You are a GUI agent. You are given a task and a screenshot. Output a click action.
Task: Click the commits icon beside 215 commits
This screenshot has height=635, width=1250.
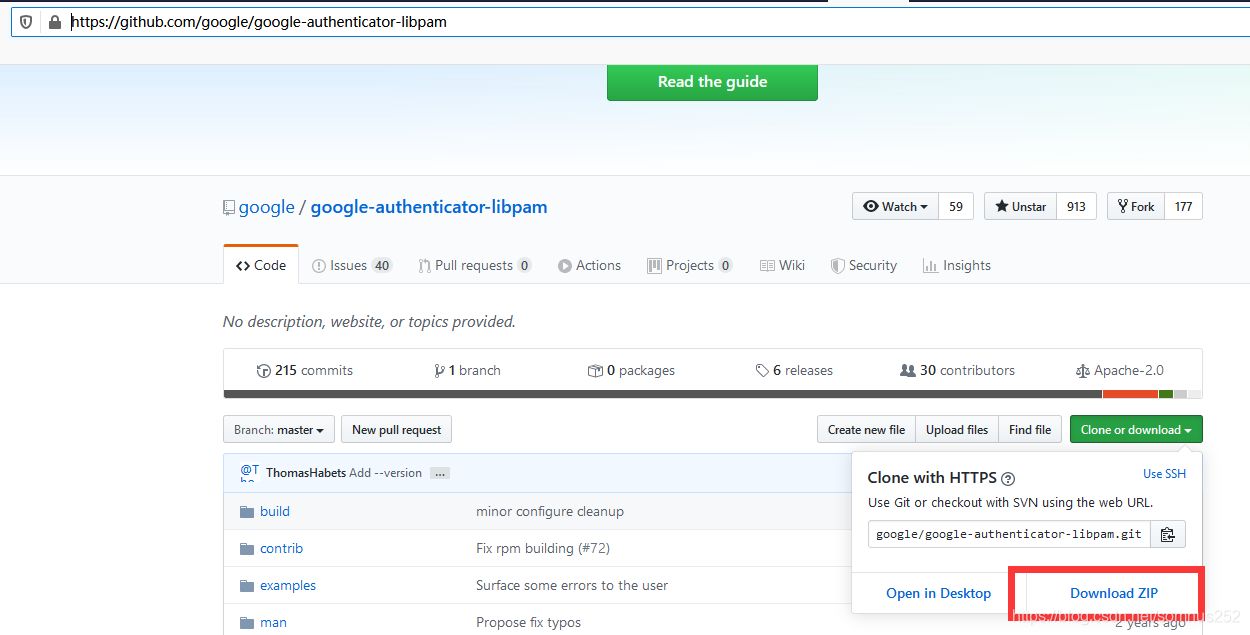262,369
